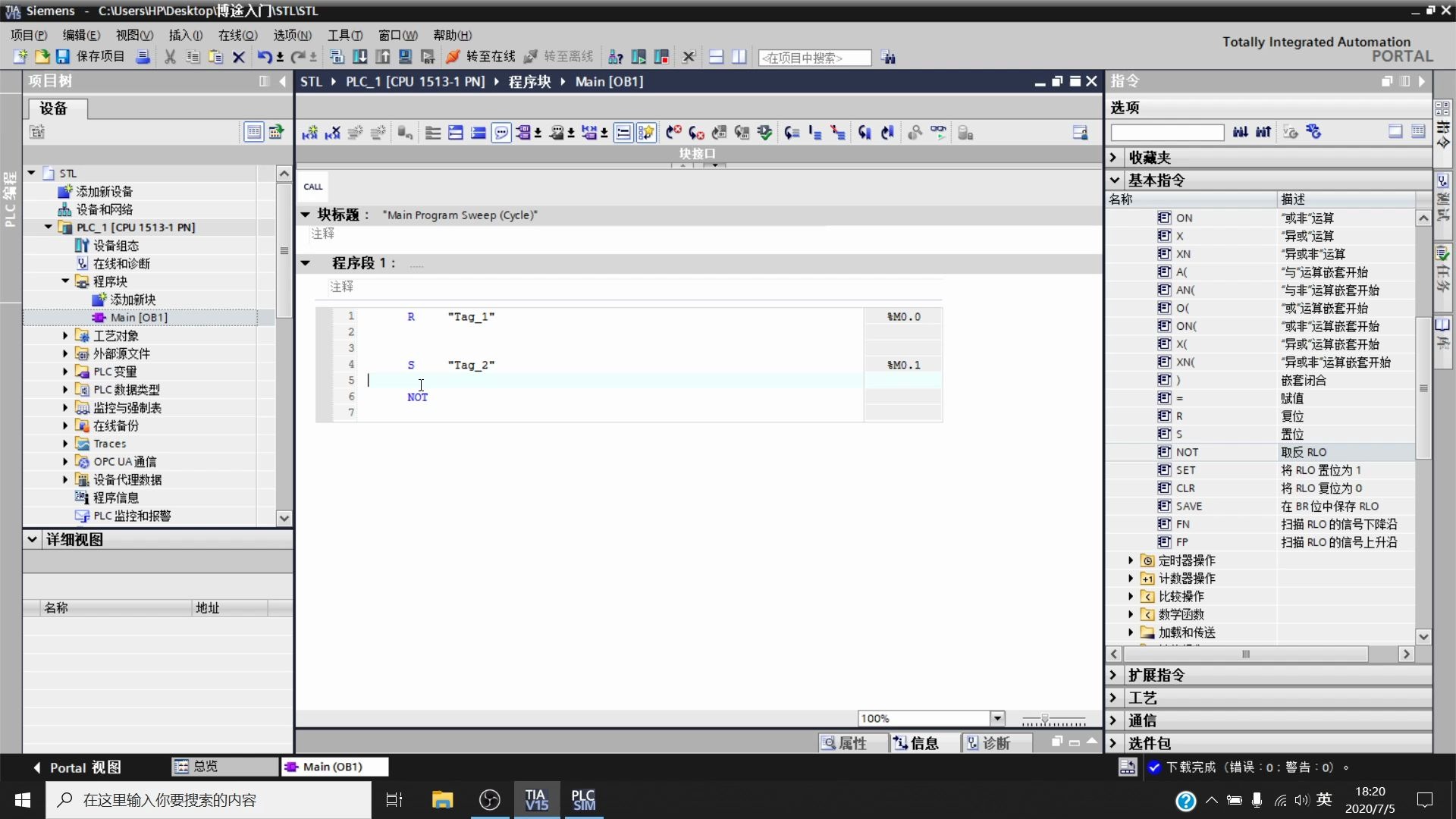Screen dimensions: 1456x819
Task: Click the Open project icon
Action: [x=42, y=57]
